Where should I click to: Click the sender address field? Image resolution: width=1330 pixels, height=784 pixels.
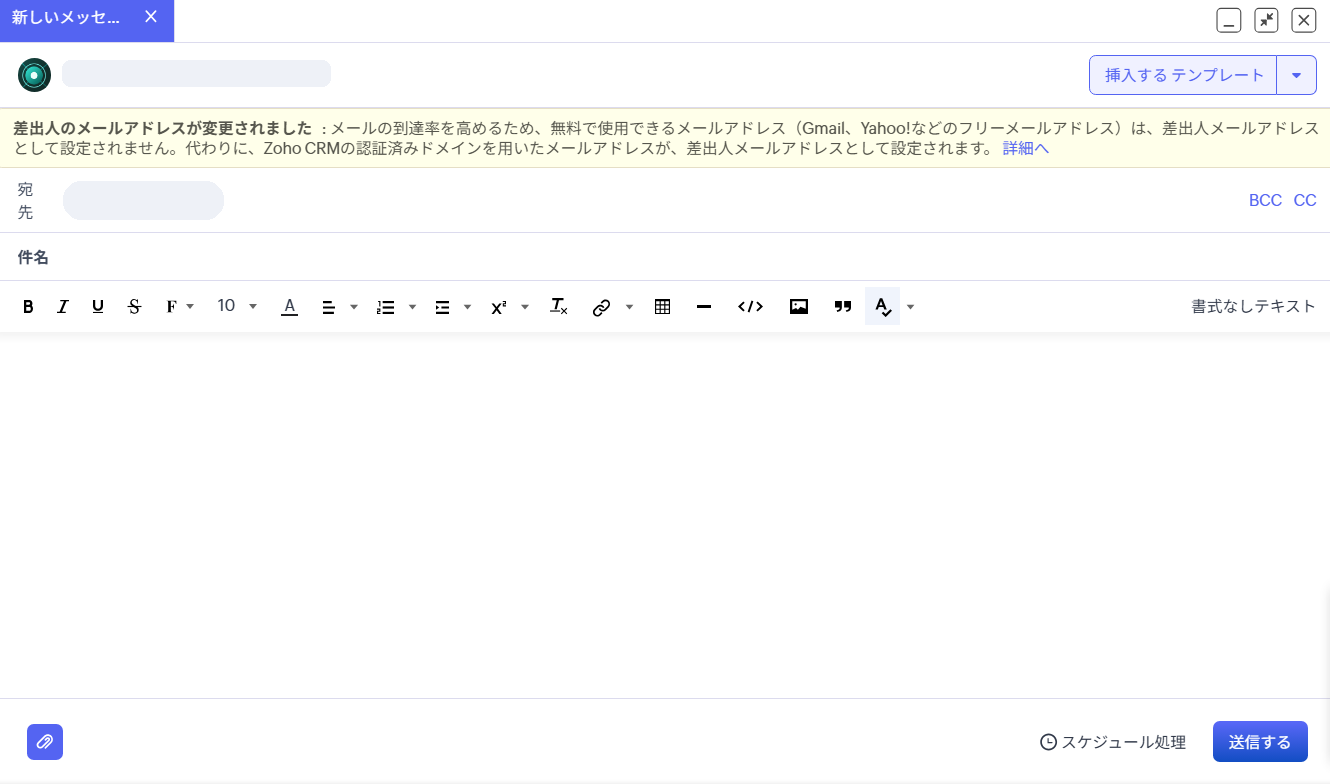[196, 73]
